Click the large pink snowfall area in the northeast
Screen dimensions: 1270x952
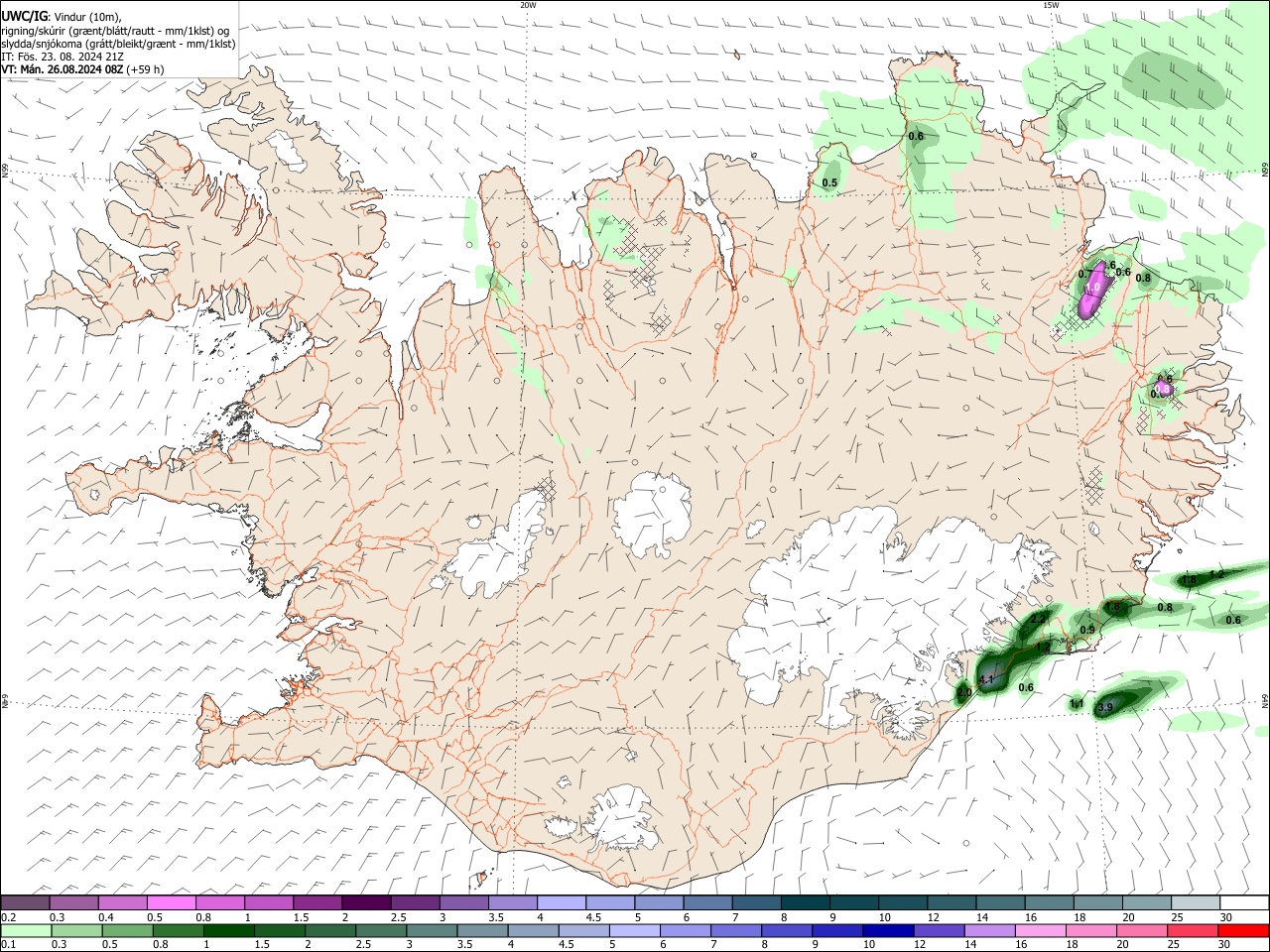point(1093,290)
